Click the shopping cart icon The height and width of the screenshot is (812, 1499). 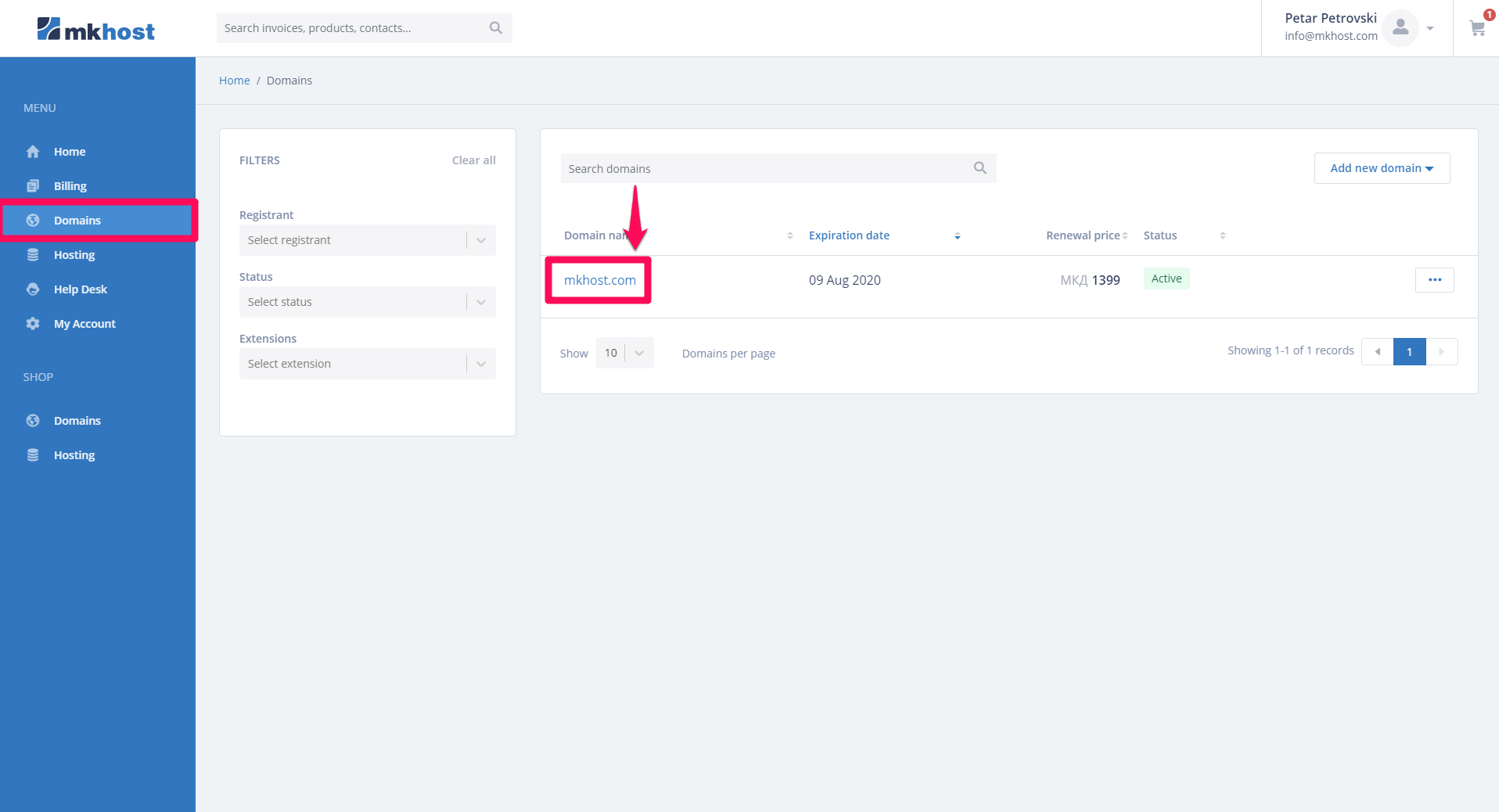pos(1476,29)
